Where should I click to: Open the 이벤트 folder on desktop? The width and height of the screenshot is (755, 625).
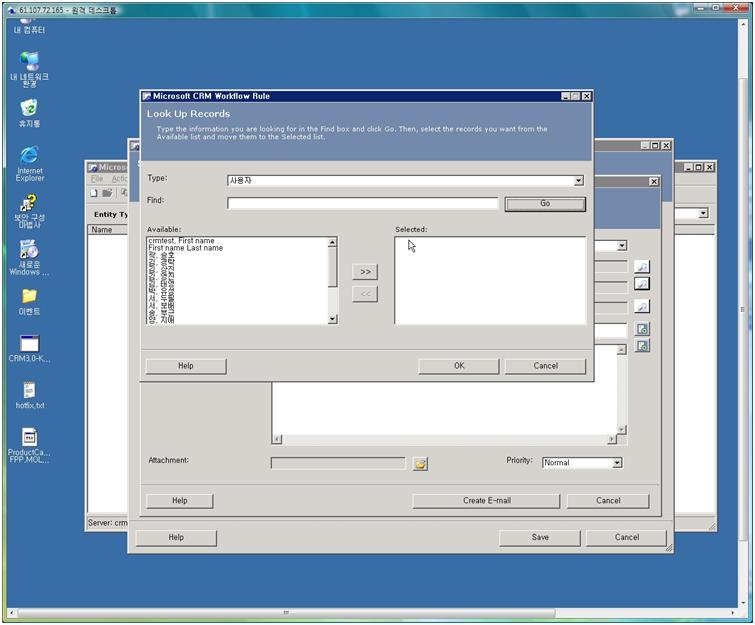29,302
